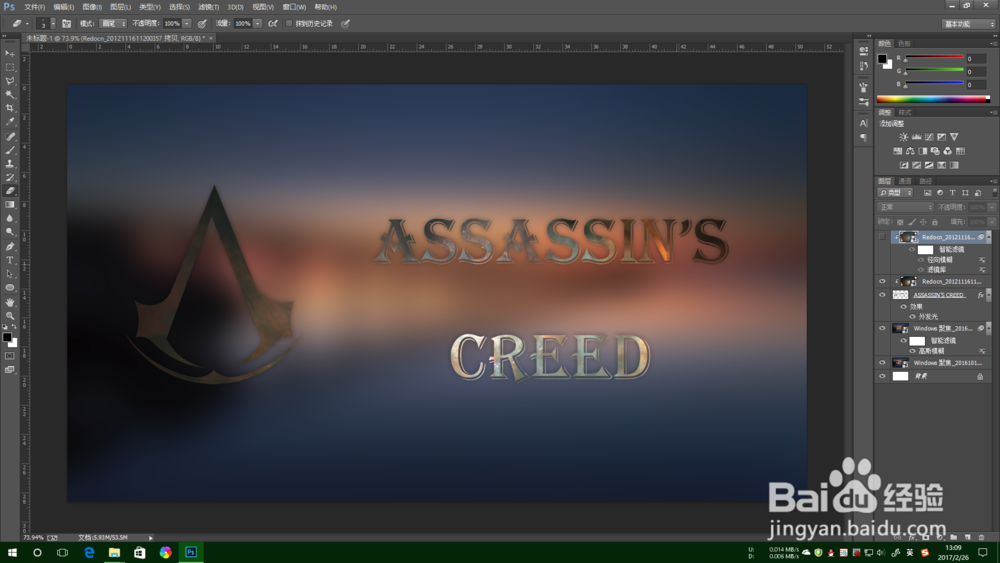The height and width of the screenshot is (563, 1000).
Task: Select the Dodge tool
Action: (x=10, y=231)
